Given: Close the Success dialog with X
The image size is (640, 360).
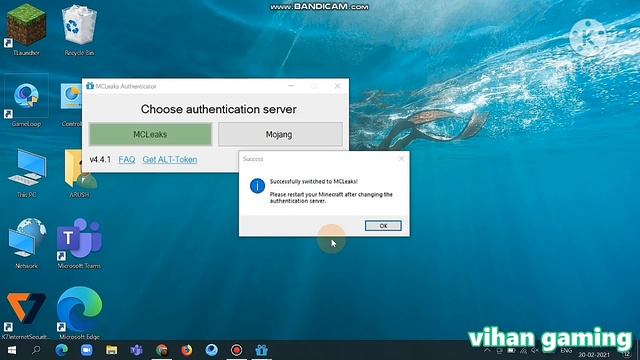Looking at the screenshot, I should click(x=401, y=158).
